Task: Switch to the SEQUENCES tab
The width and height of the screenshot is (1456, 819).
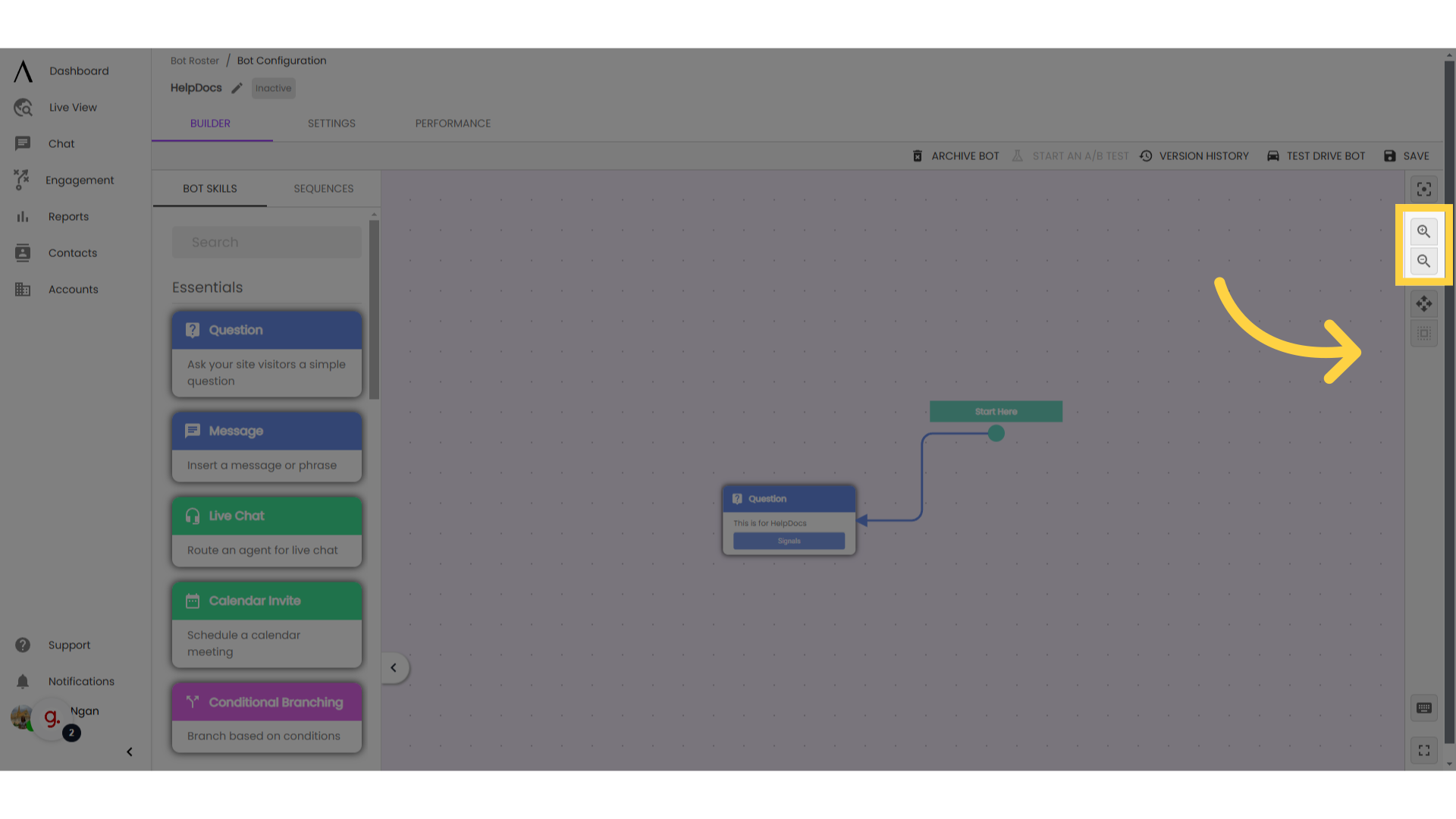Action: 323,188
